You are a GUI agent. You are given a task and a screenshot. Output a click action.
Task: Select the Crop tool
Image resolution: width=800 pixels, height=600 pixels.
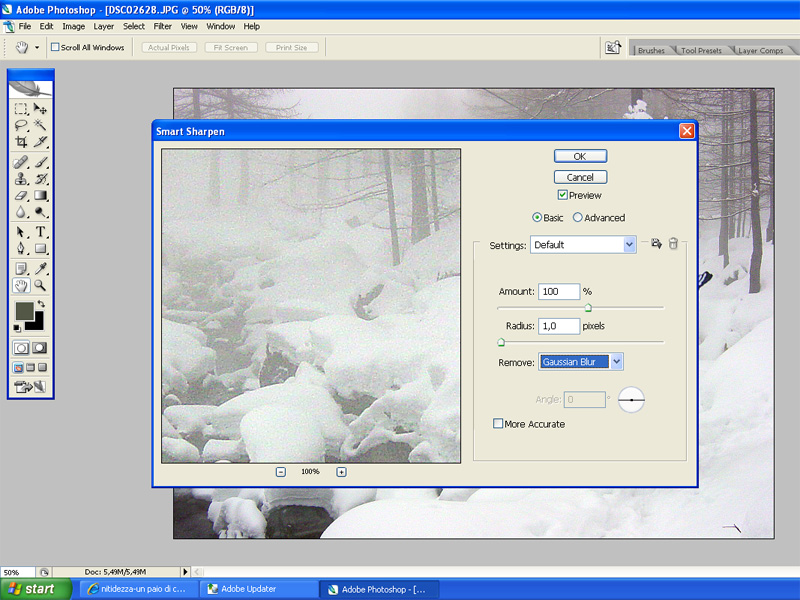(x=21, y=142)
